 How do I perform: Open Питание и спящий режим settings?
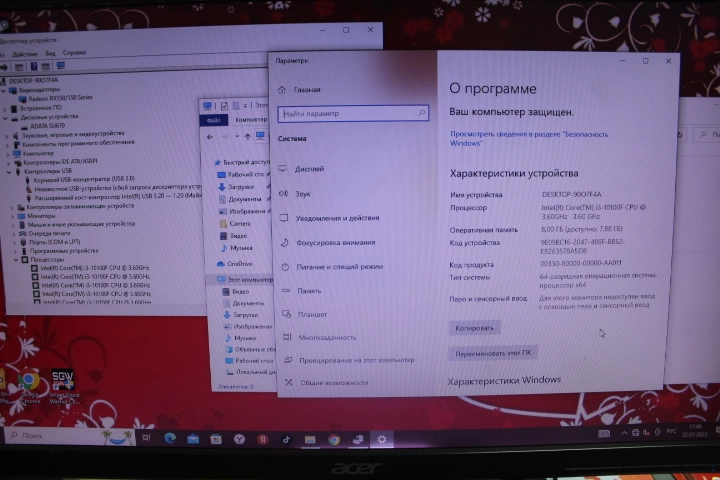(331, 267)
